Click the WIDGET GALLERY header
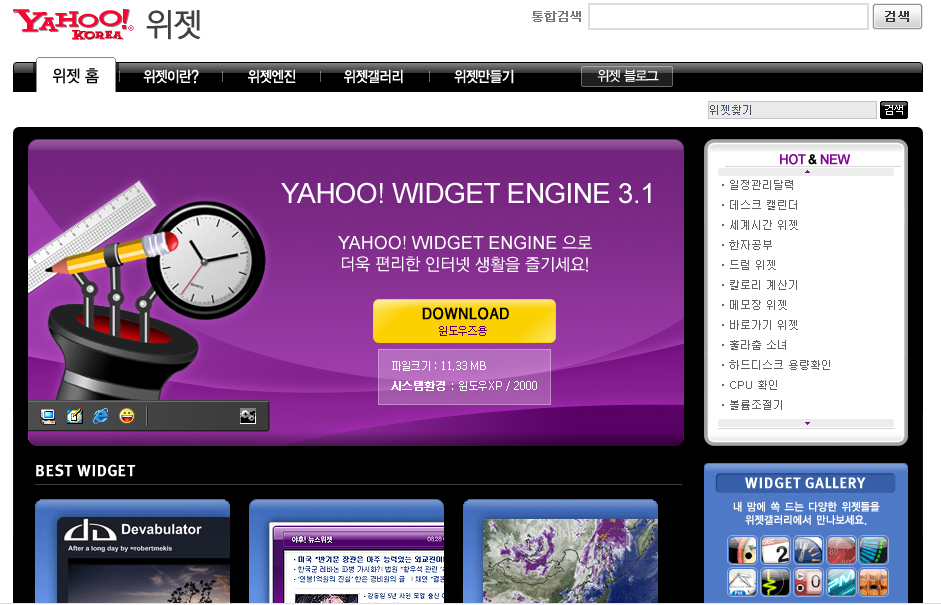This screenshot has width=941, height=605. tap(805, 483)
